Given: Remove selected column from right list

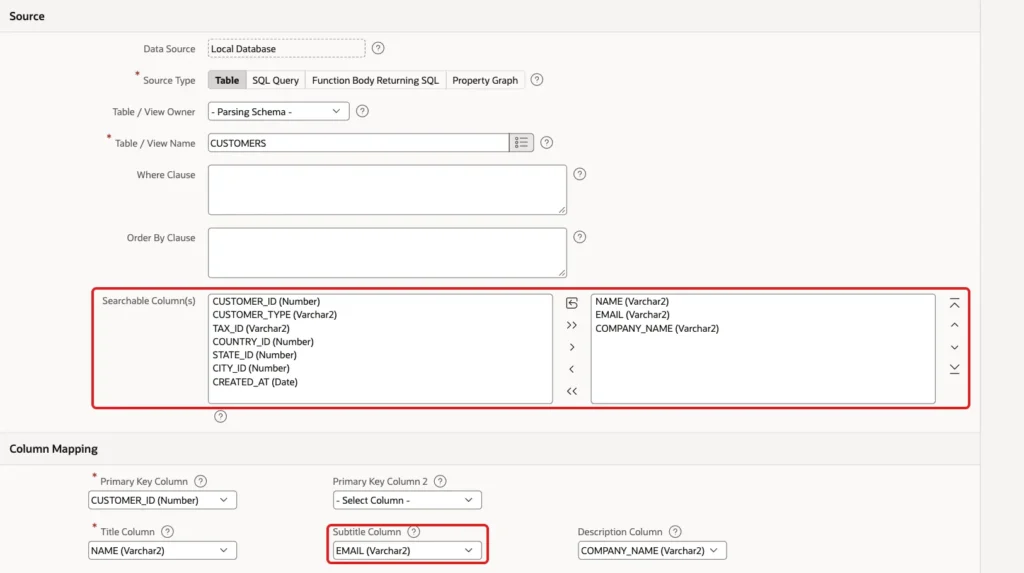Looking at the screenshot, I should click(571, 369).
